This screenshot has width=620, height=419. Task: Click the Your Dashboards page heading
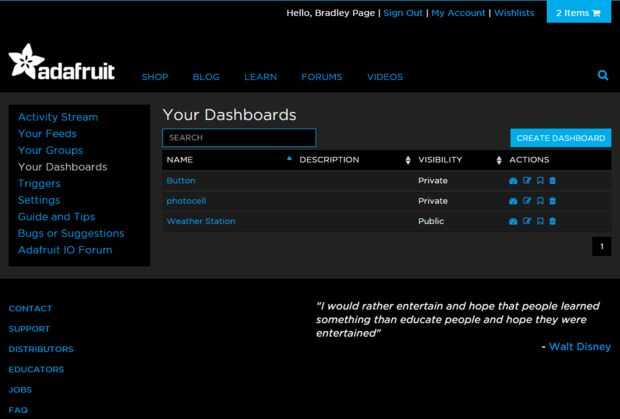pos(229,115)
